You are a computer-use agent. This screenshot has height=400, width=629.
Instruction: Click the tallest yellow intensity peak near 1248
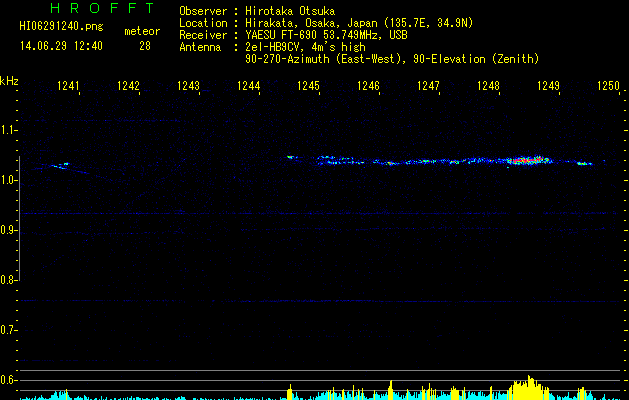[529, 387]
